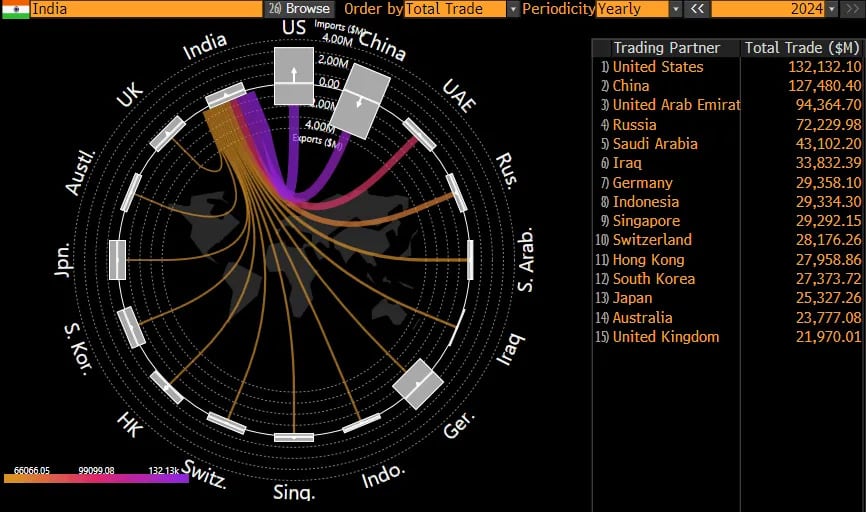Select the Japan node marker on chart
The height and width of the screenshot is (512, 866).
(x=117, y=260)
